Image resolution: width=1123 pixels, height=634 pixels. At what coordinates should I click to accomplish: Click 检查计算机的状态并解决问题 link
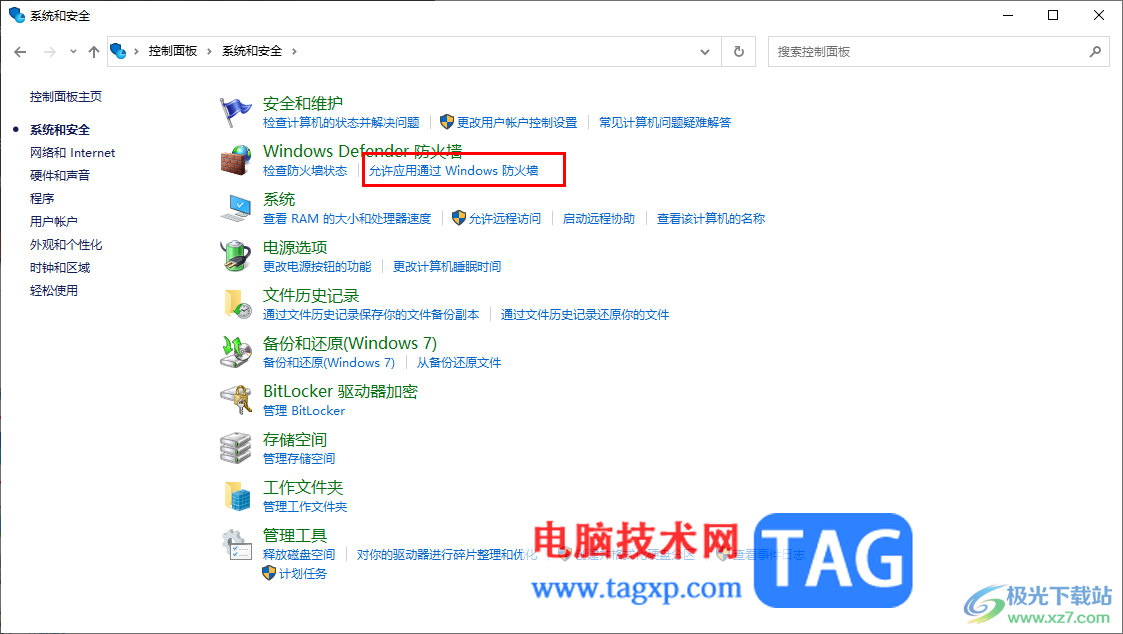(341, 123)
